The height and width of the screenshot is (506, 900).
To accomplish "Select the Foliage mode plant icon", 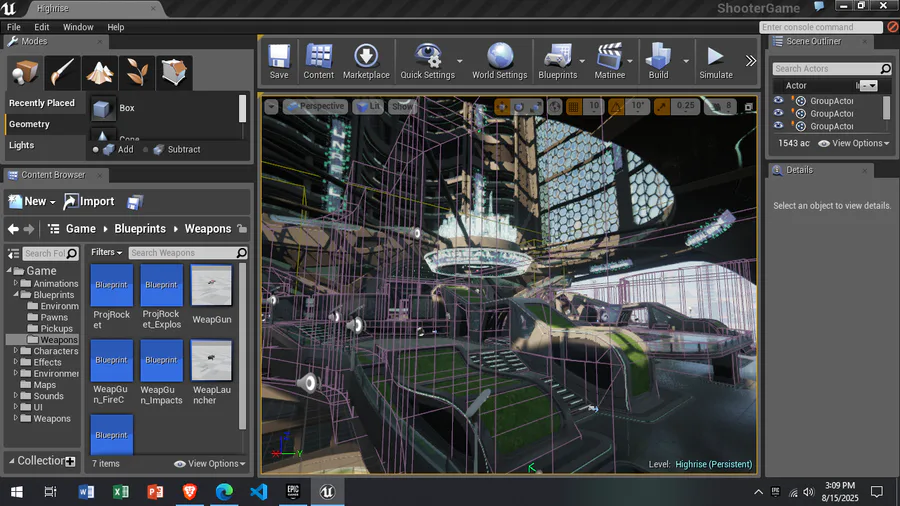I will click(137, 72).
